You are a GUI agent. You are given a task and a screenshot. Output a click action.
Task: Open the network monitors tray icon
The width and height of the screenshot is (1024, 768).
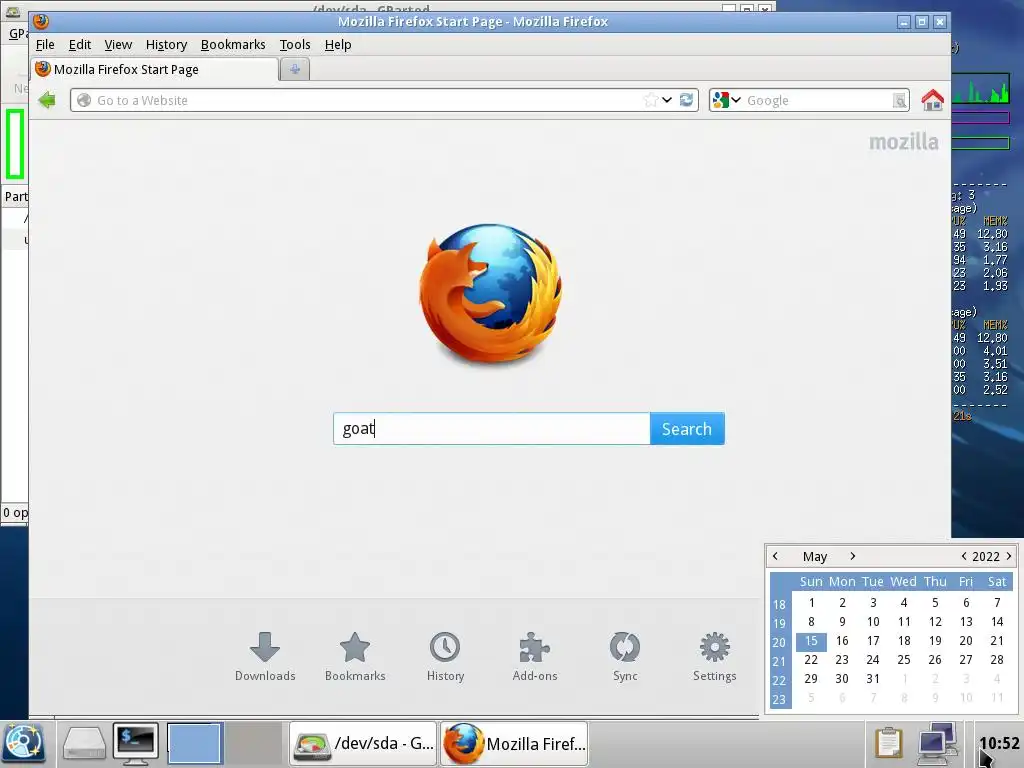938,743
